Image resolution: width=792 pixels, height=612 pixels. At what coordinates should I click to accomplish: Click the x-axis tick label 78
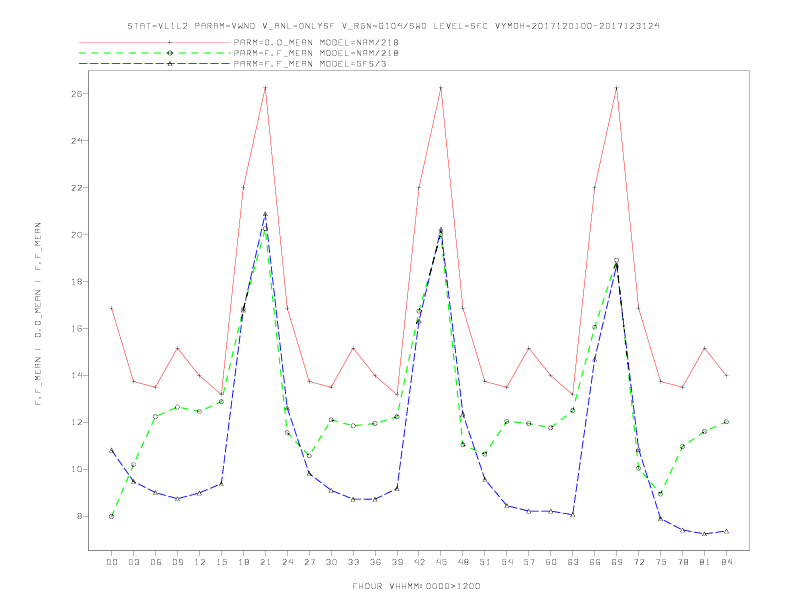683,562
